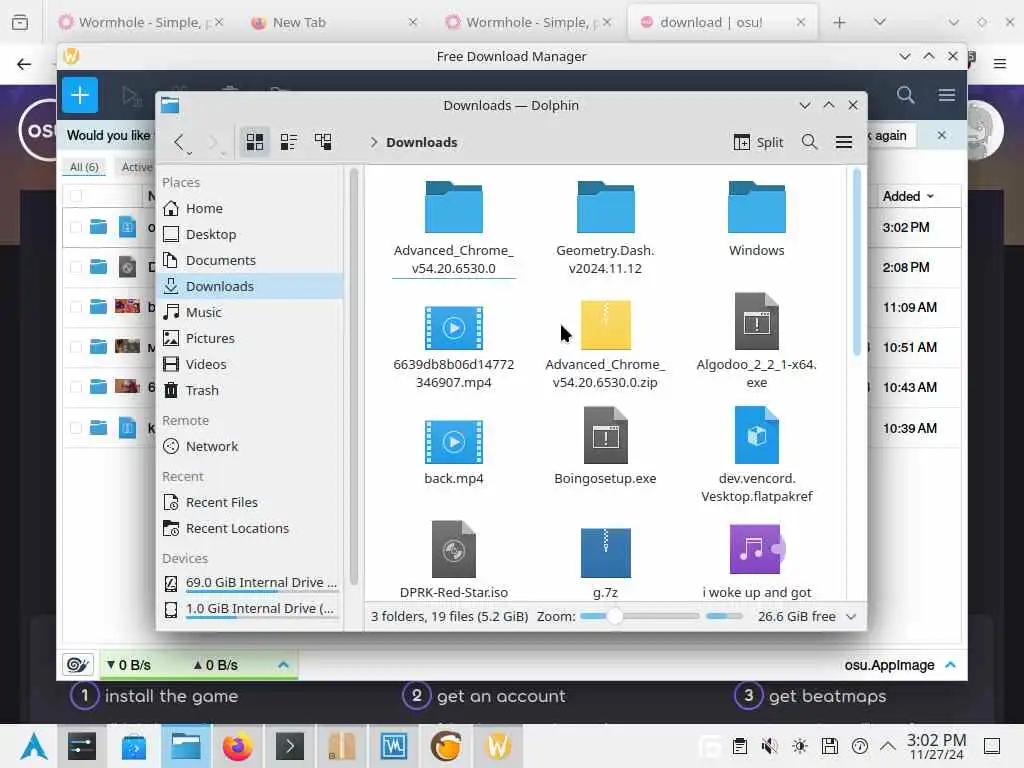Select Algodoo_2_2_1-x64.exe file icon
This screenshot has width=1024, height=768.
click(757, 321)
